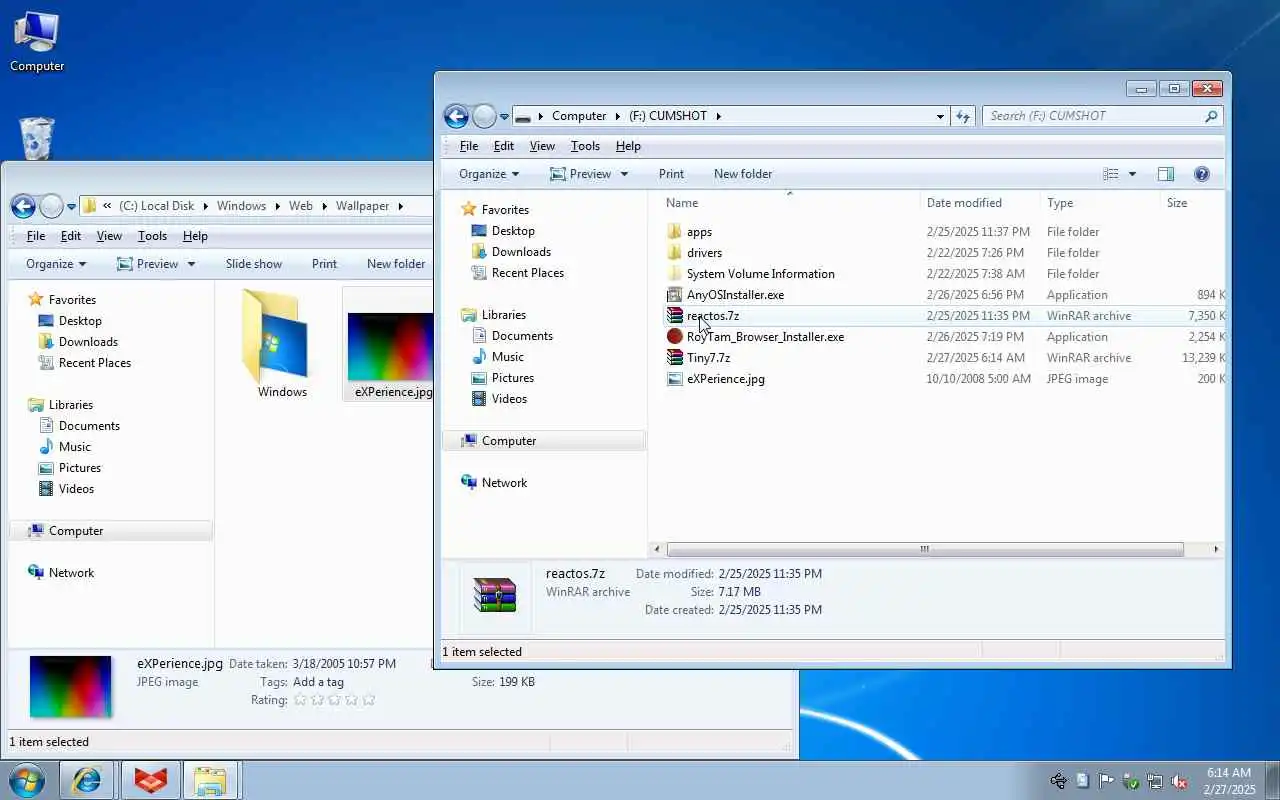
Task: Open the red app pinned on taskbar
Action: (150, 780)
